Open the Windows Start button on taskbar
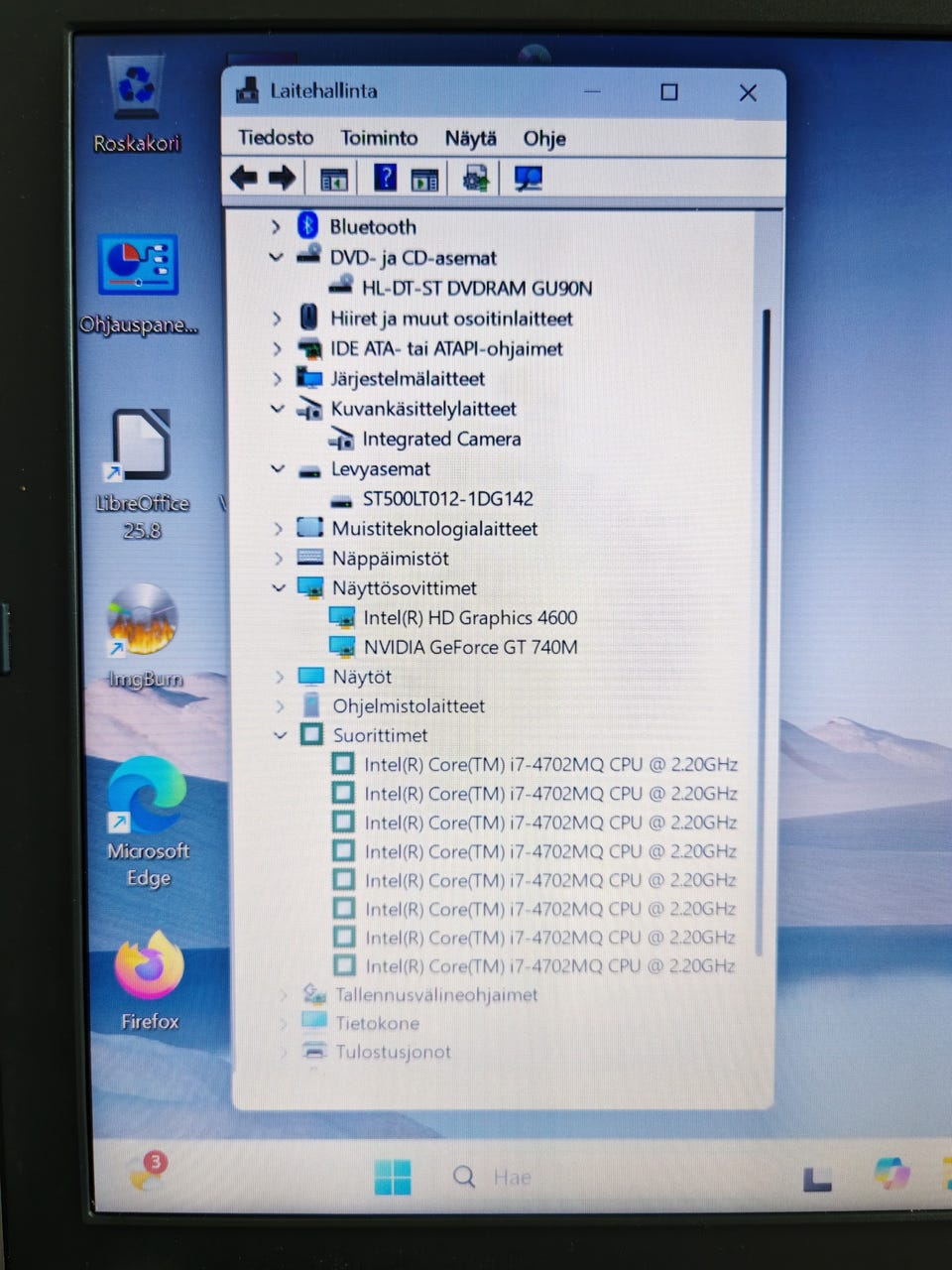 (393, 1177)
